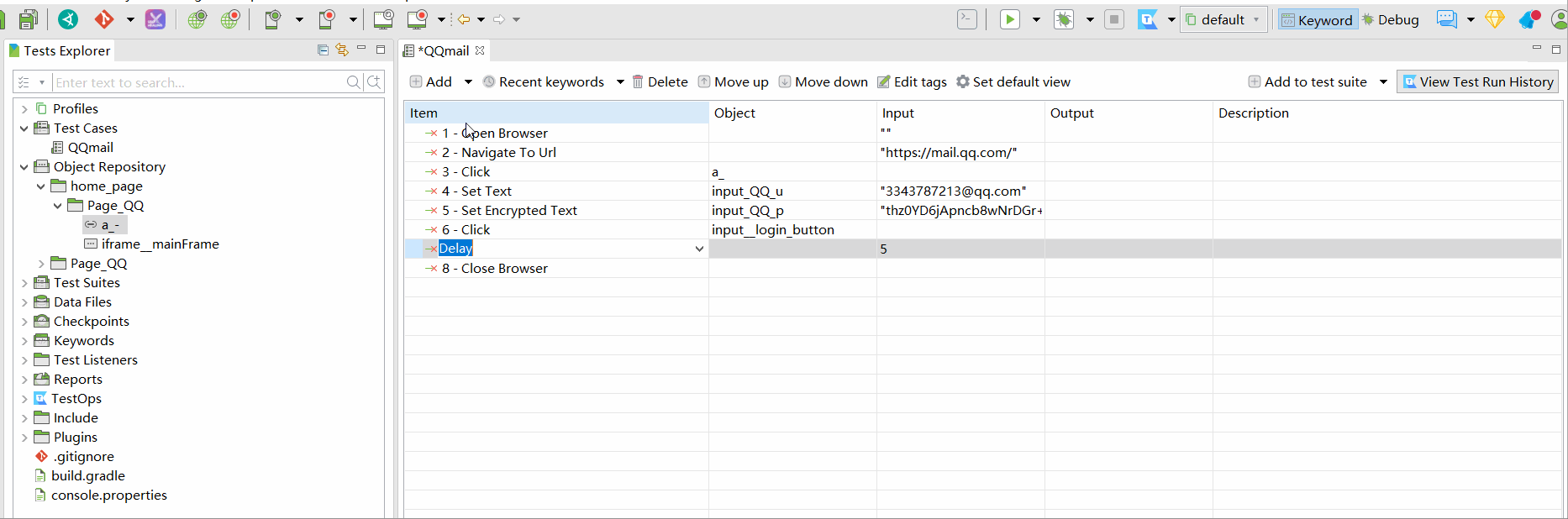Click Set default view button
Image resolution: width=1568 pixels, height=519 pixels.
[1013, 81]
